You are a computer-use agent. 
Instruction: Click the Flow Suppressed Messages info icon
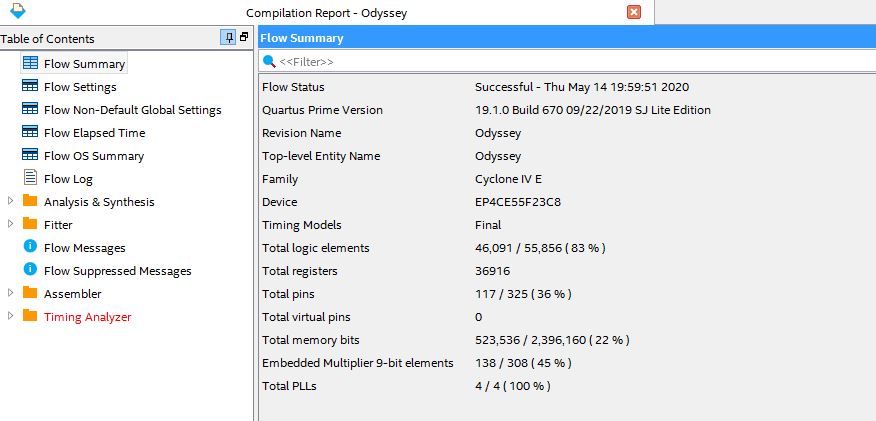[x=30, y=269]
